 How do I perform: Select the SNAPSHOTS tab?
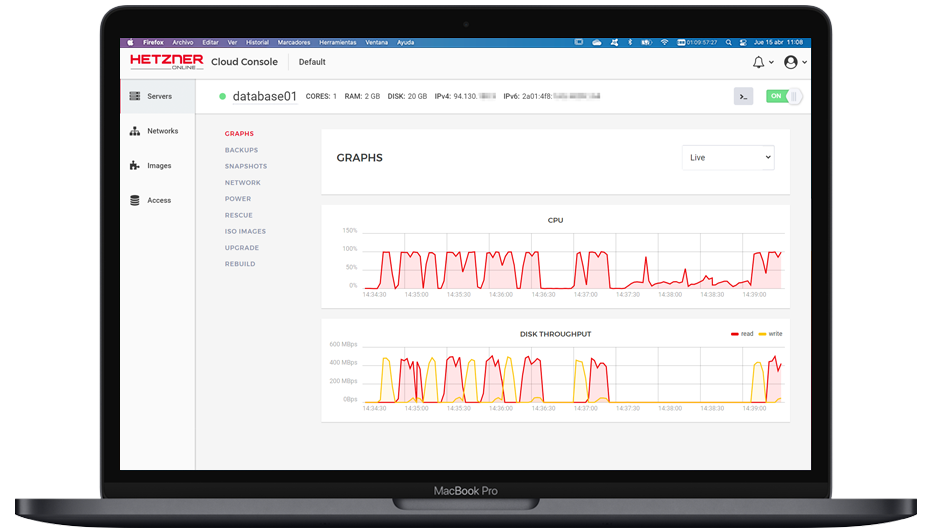coord(246,166)
